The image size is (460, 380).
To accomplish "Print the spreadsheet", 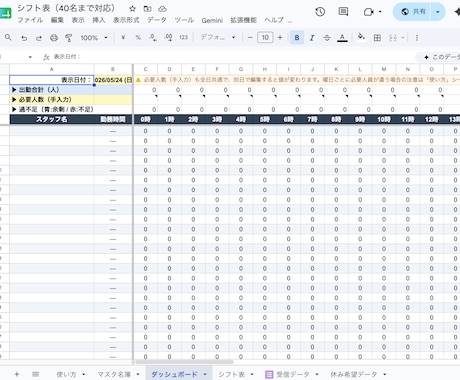I will pos(54,38).
